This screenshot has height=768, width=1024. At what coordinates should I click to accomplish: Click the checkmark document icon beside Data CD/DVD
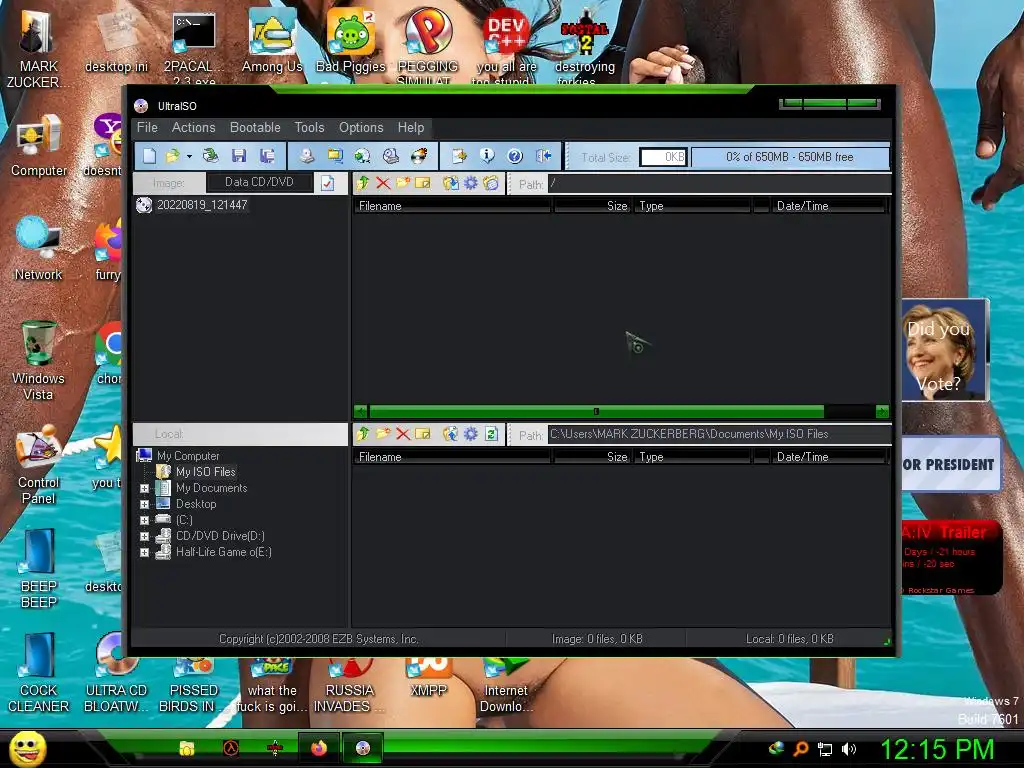327,184
